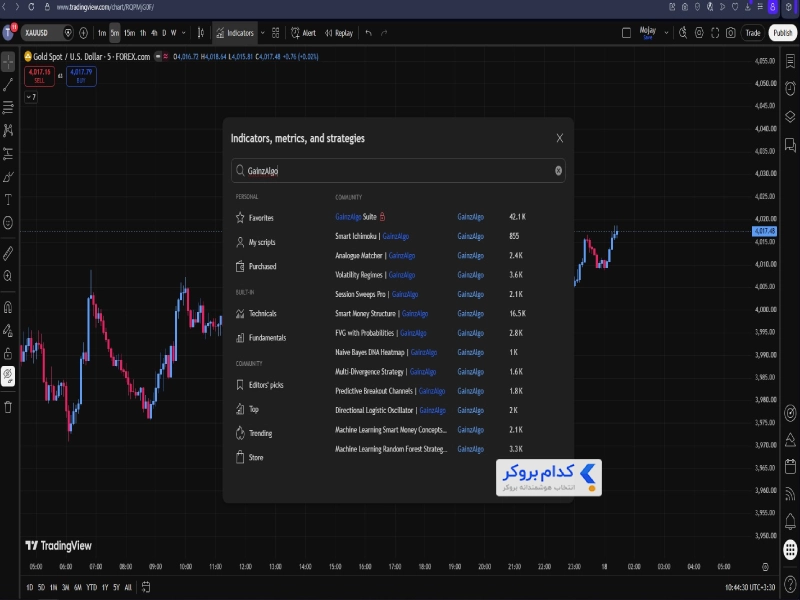Open the Editors' picks category
The height and width of the screenshot is (600, 800).
coord(260,385)
